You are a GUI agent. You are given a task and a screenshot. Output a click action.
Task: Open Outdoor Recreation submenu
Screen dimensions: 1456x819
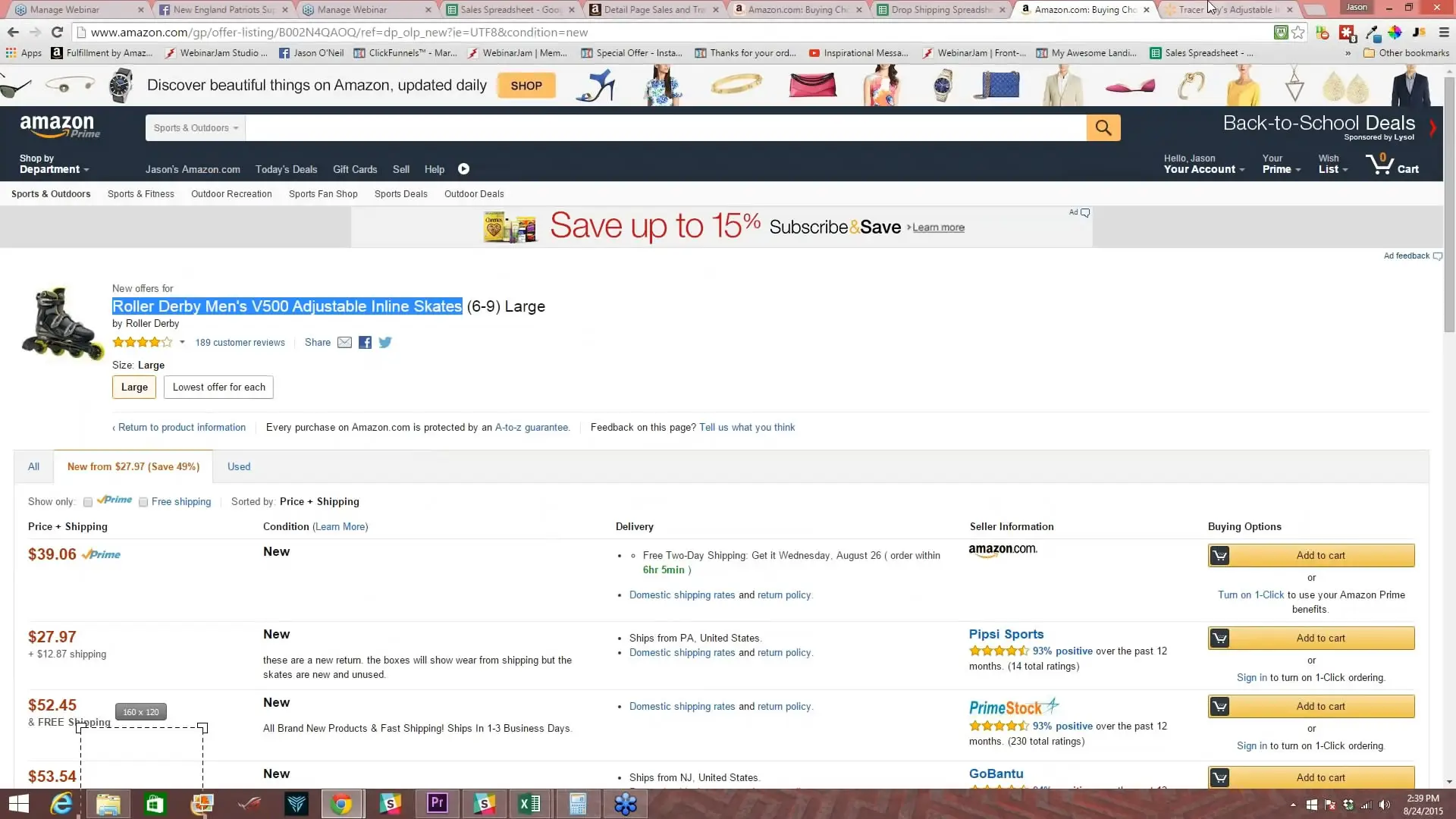(x=231, y=194)
